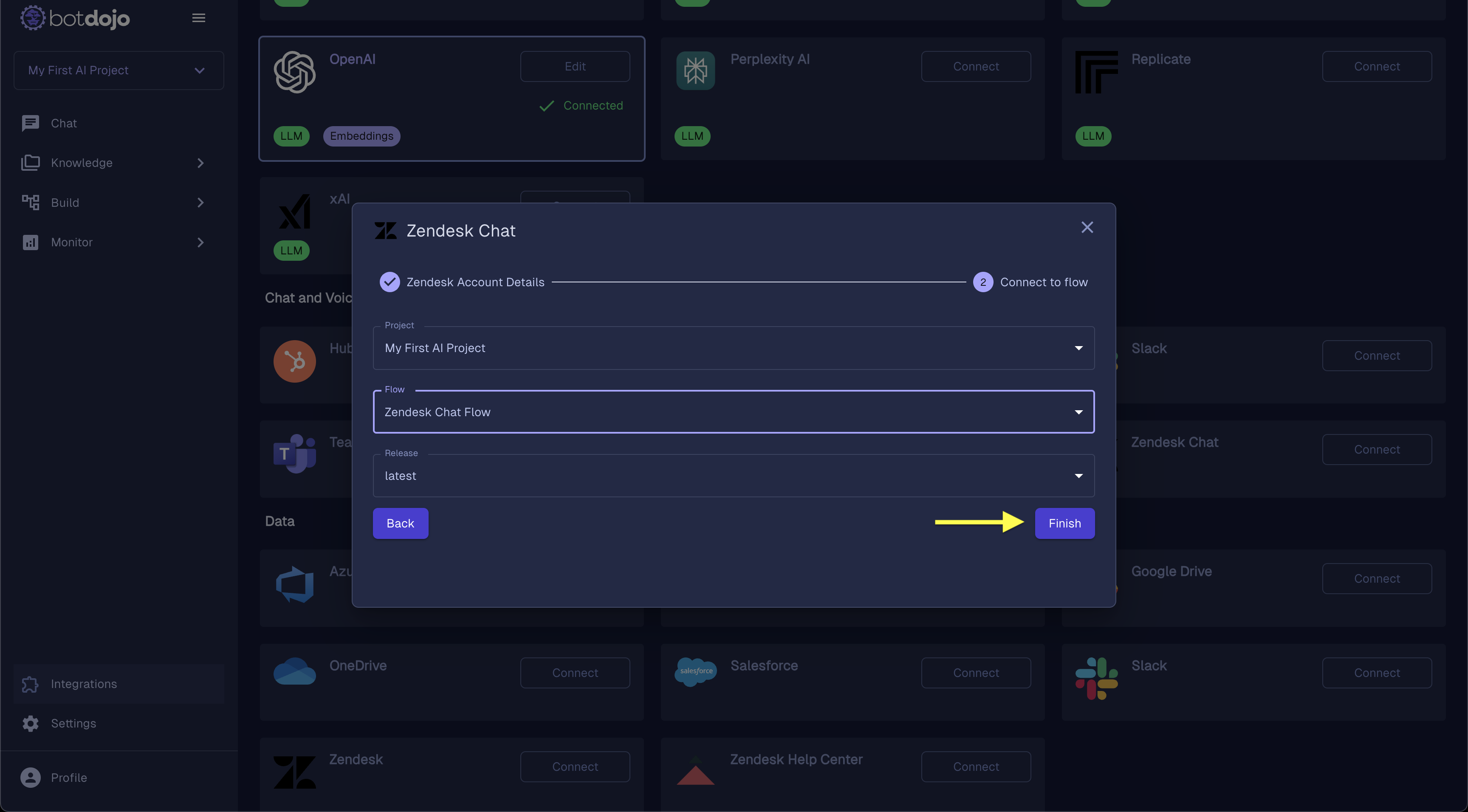Screen dimensions: 1468x812
Task: Click the Integrations puzzle icon
Action: (x=30, y=684)
